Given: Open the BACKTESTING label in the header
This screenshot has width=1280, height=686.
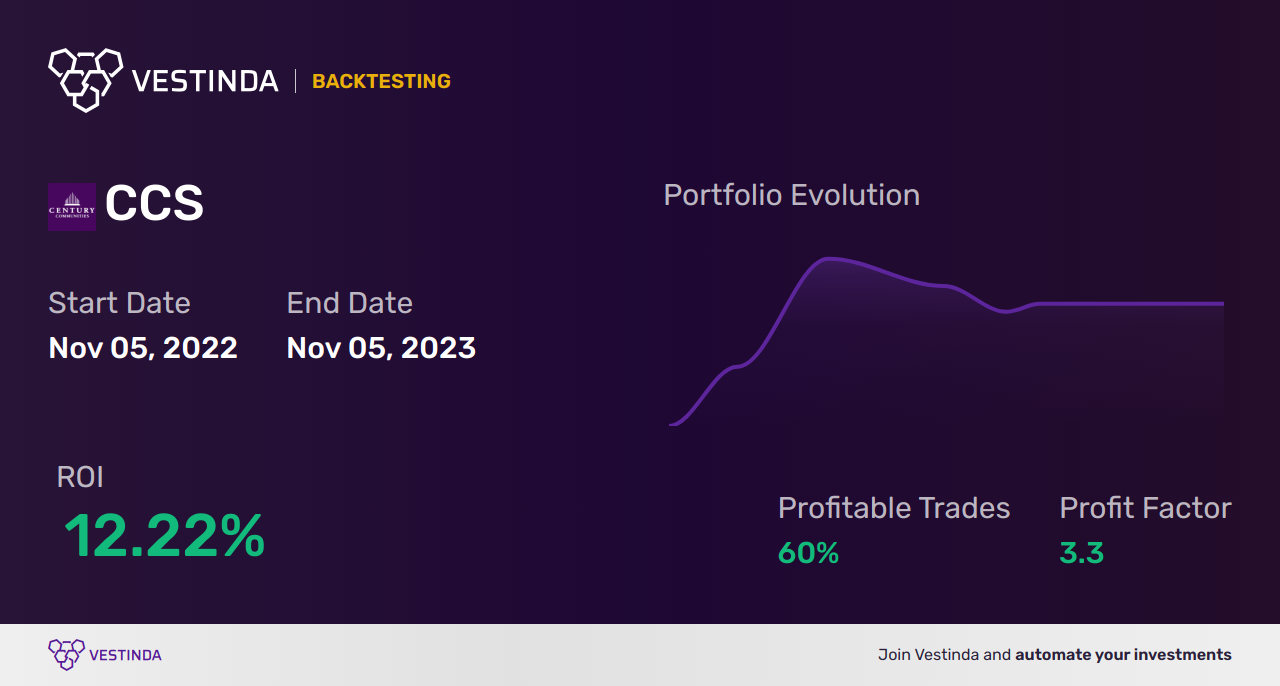Looking at the screenshot, I should coord(381,81).
